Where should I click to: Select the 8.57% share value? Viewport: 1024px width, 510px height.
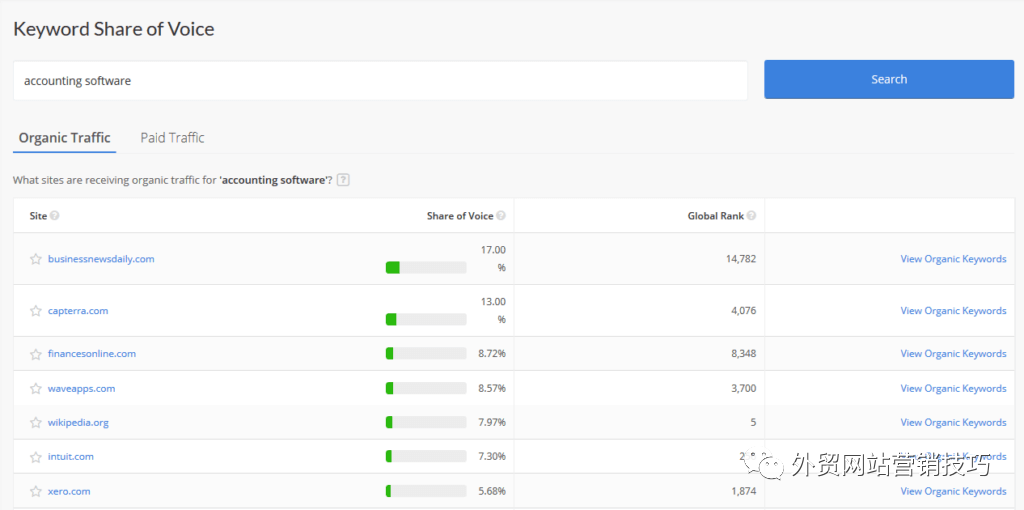point(492,389)
